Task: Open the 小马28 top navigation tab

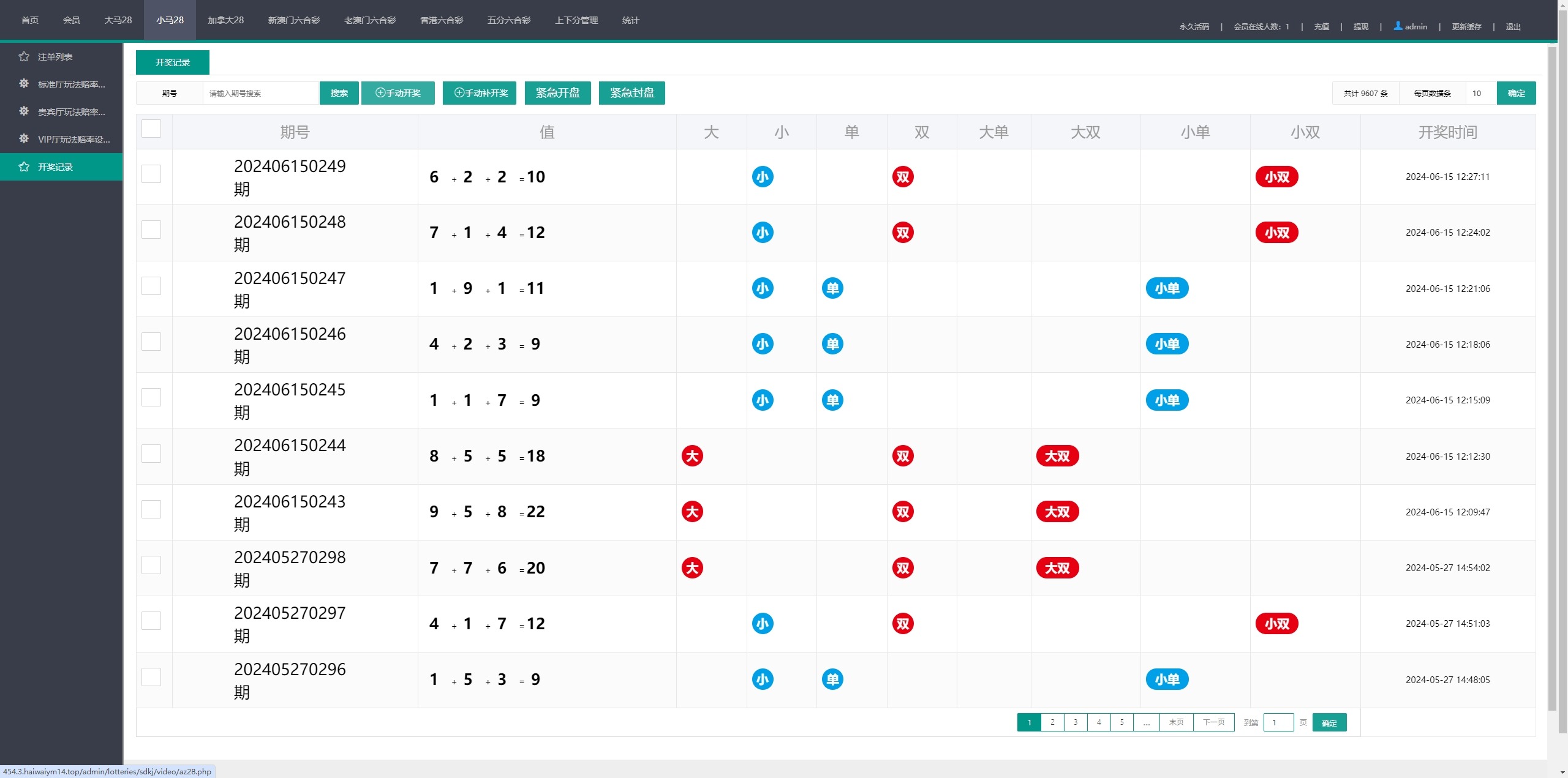Action: 170,20
